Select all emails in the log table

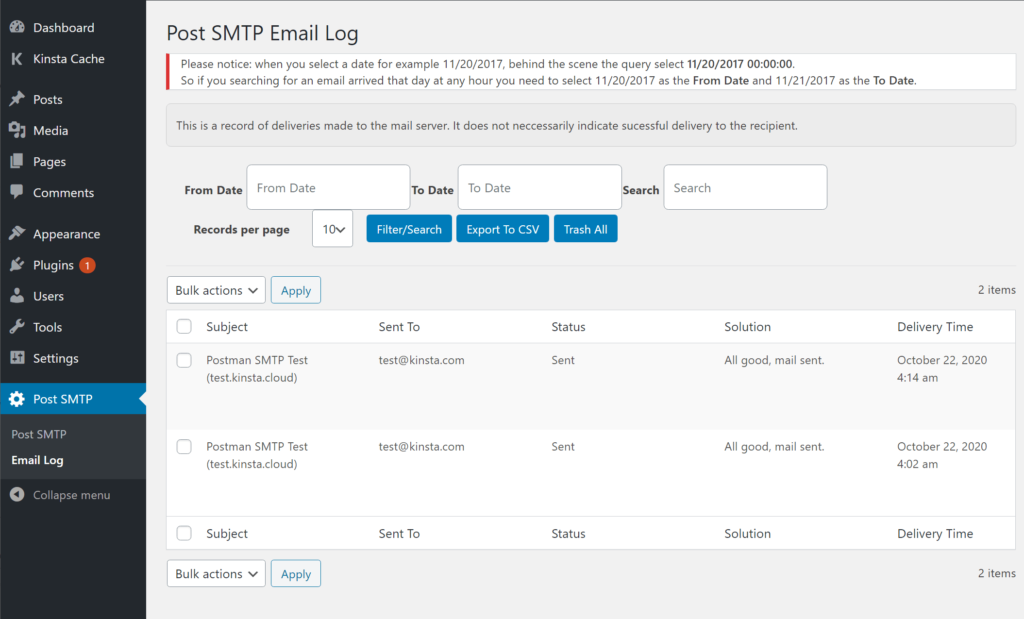point(184,327)
